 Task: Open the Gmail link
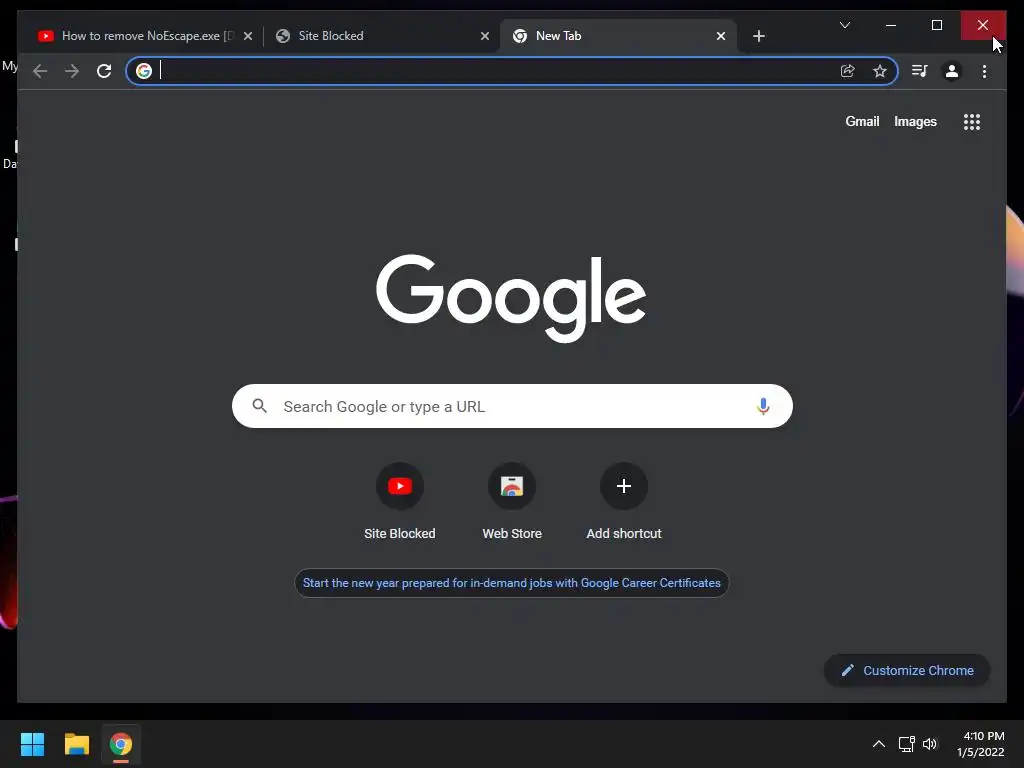point(862,121)
